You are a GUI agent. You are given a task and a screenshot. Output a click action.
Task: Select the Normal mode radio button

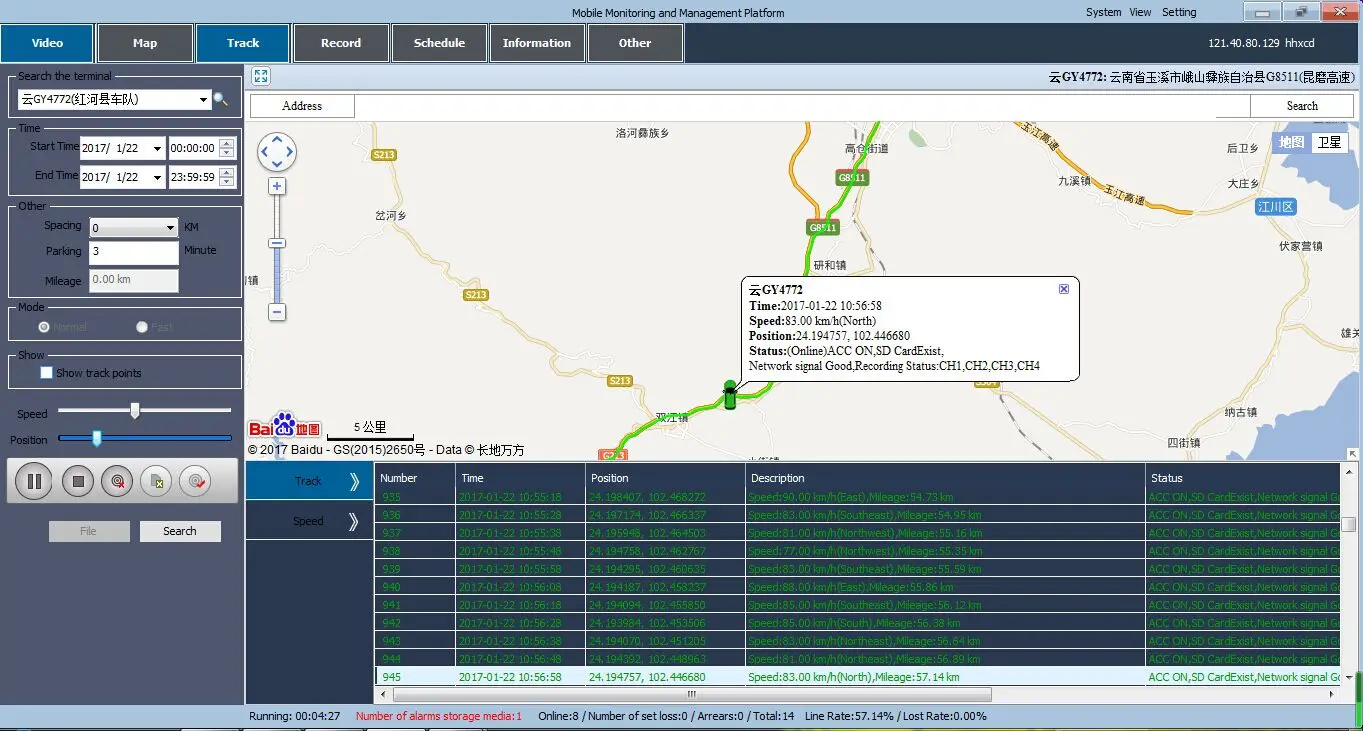tap(44, 327)
